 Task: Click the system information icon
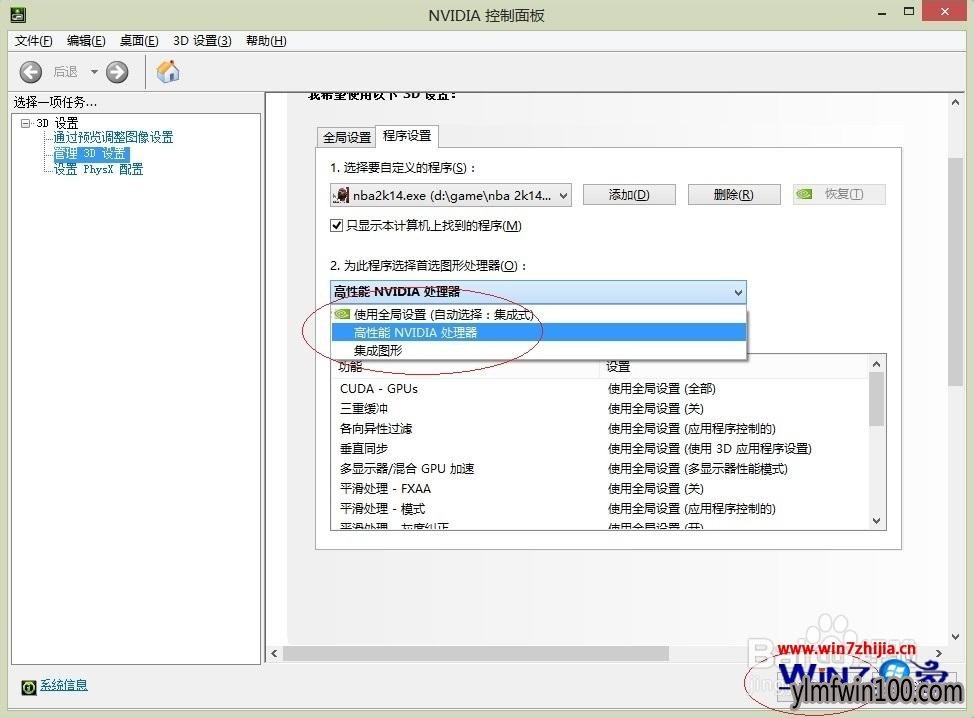(29, 686)
